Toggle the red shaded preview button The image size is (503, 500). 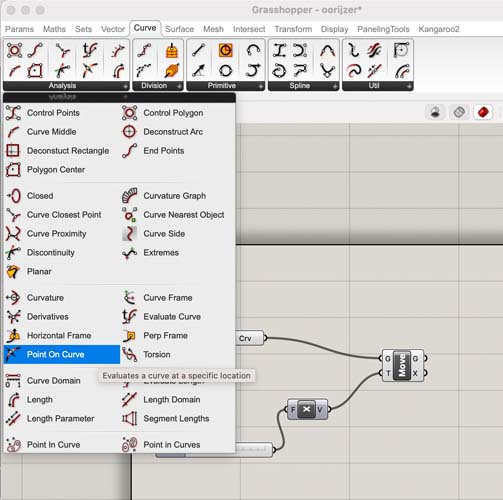pyautogui.click(x=483, y=112)
